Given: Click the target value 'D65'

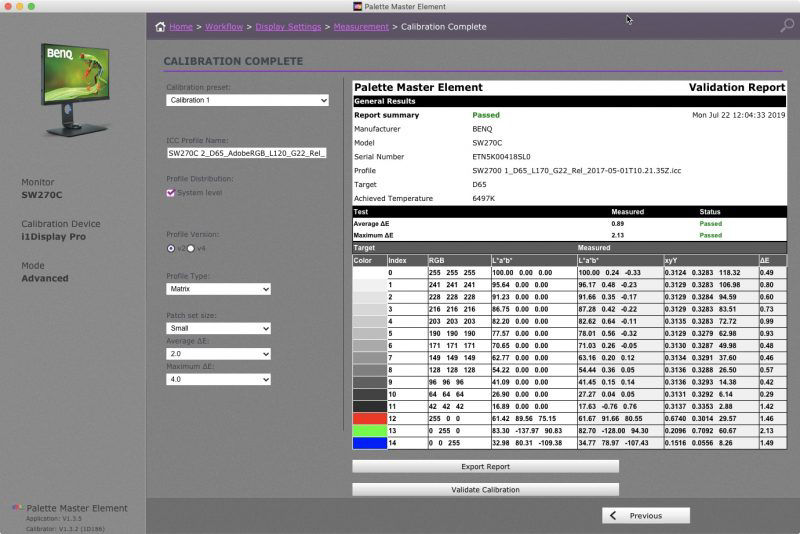Looking at the screenshot, I should 480,185.
